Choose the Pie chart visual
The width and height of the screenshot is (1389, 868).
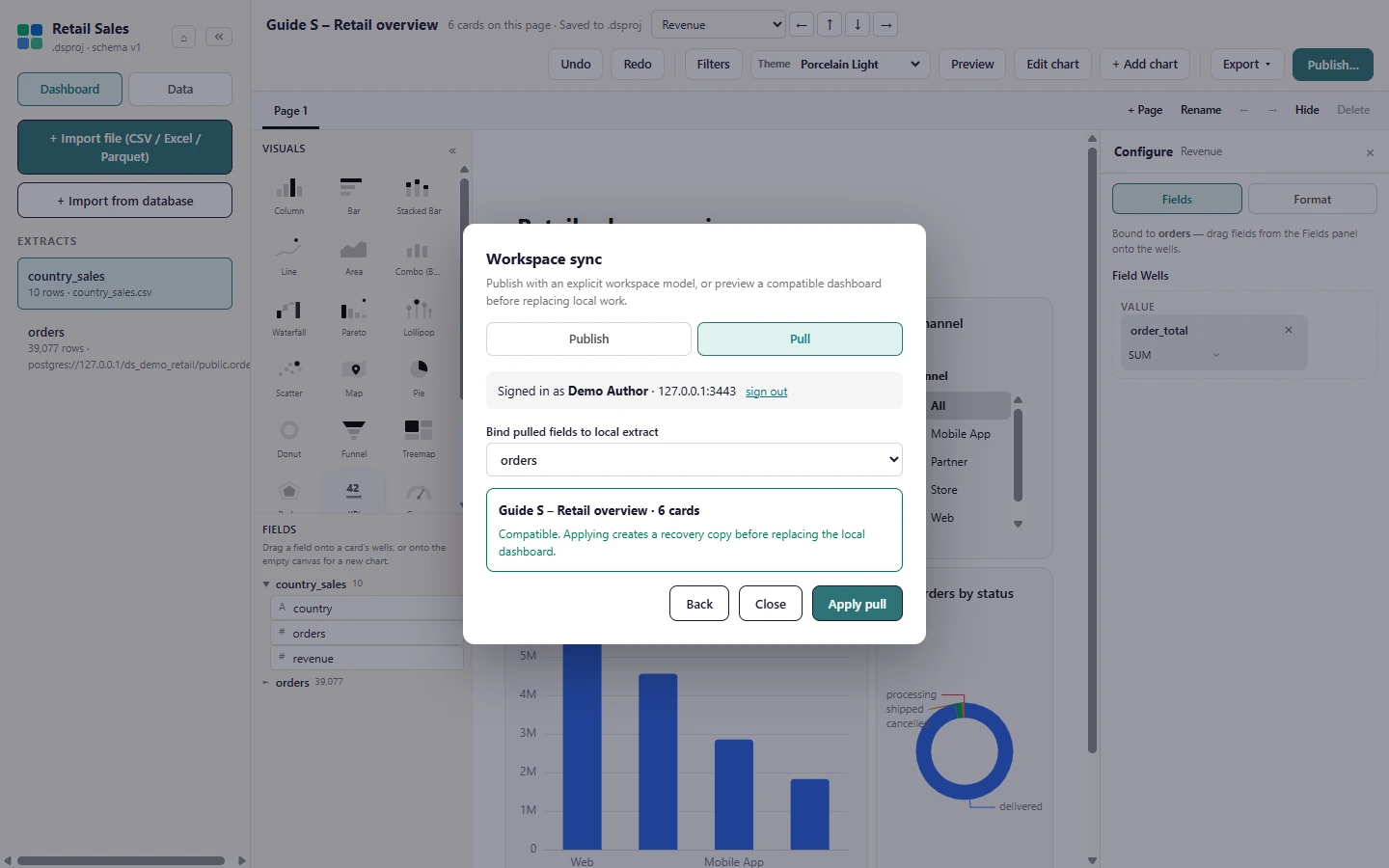coord(419,377)
